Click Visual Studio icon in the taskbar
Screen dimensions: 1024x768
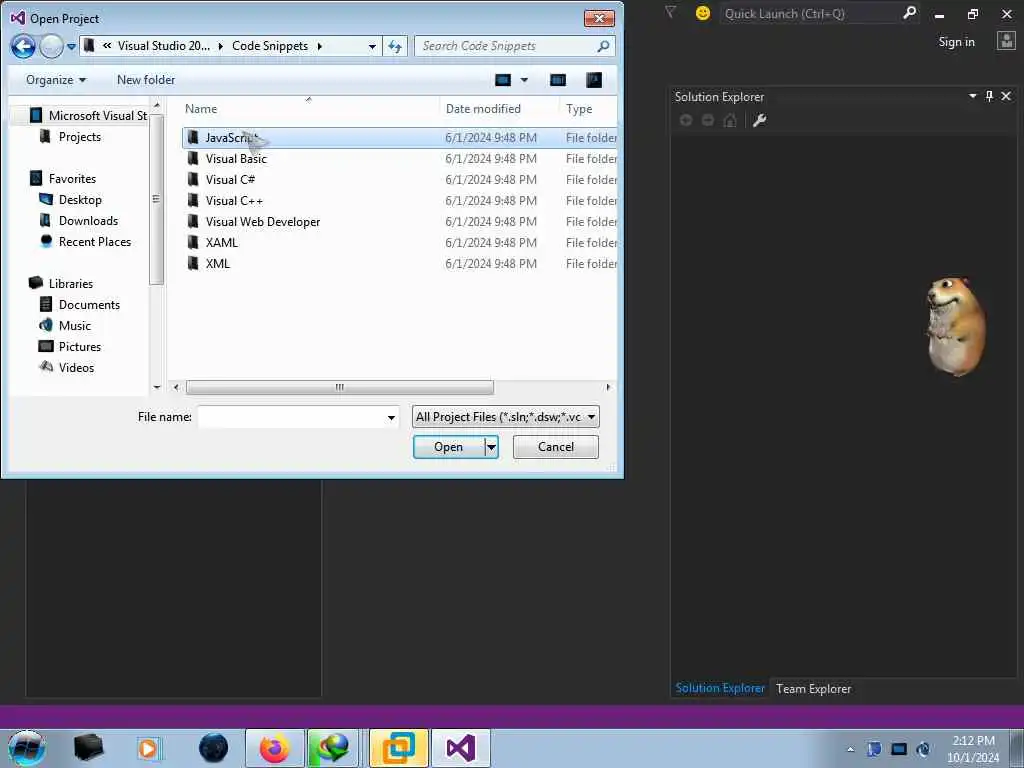point(460,748)
